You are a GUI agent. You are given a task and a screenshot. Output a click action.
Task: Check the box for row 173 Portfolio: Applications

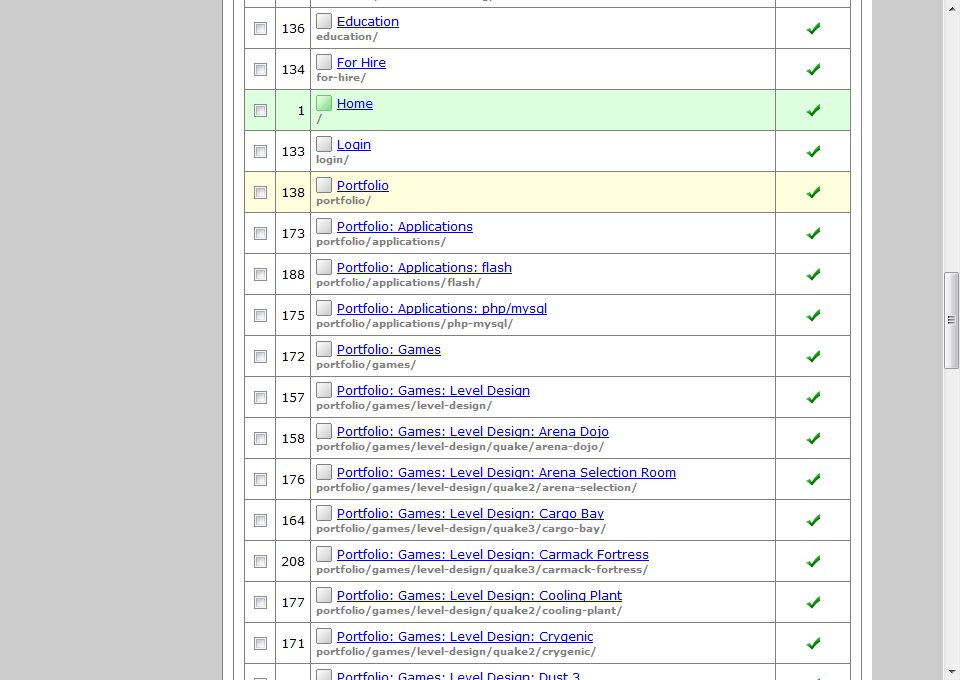click(261, 234)
